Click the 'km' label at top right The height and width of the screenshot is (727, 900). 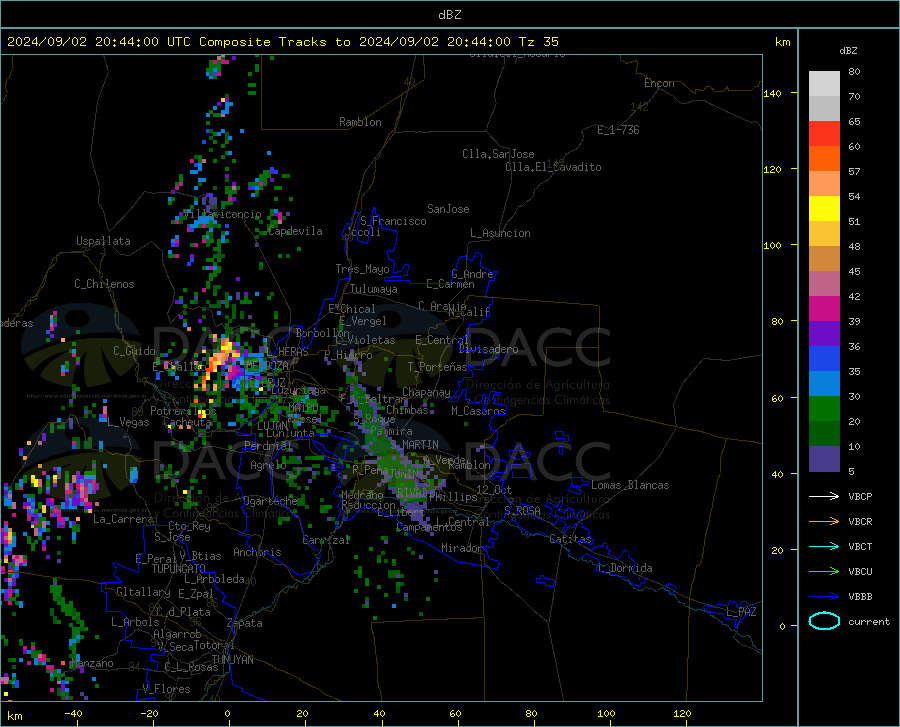(782, 42)
